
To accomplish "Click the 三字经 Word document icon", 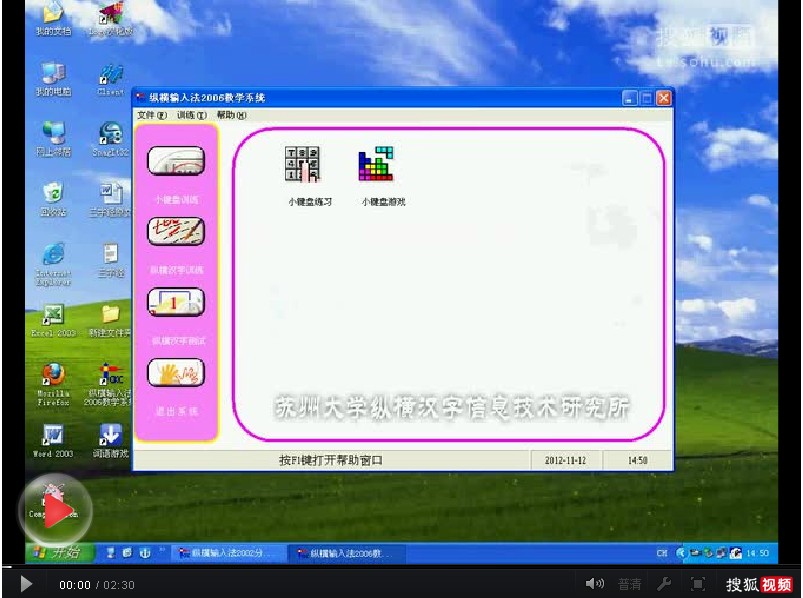I will click(111, 200).
